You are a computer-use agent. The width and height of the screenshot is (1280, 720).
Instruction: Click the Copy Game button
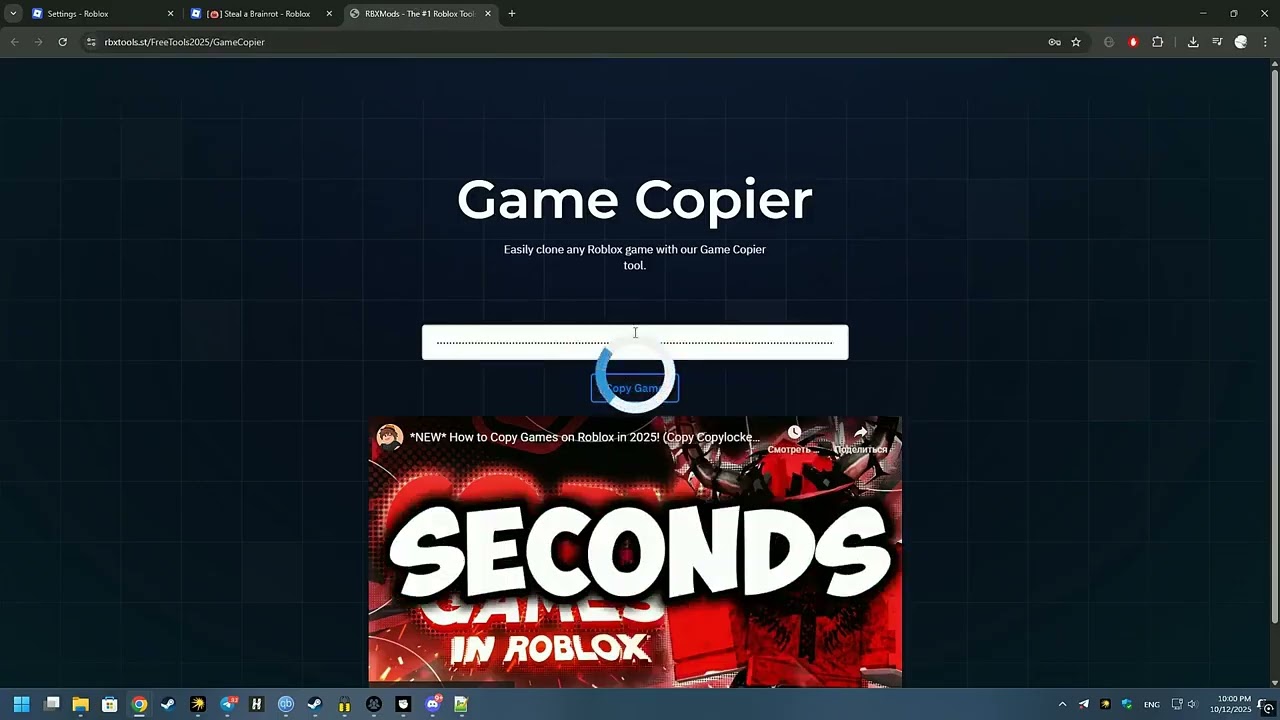point(635,388)
